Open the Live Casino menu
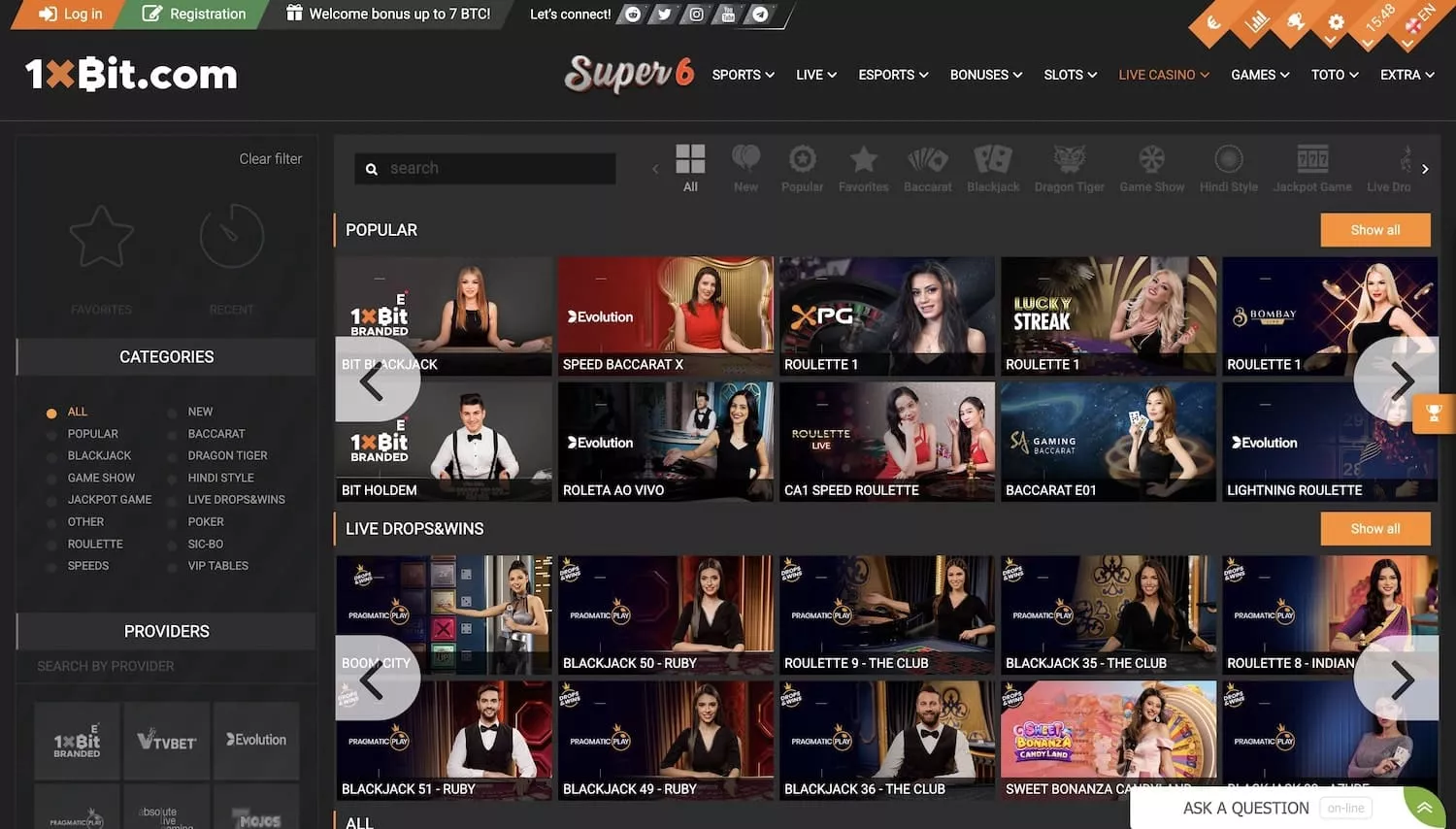This screenshot has height=829, width=1456. point(1163,75)
